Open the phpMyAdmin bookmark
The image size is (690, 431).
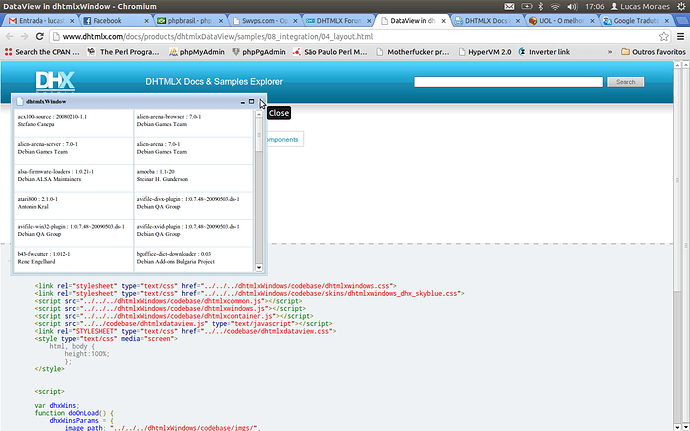(x=197, y=52)
